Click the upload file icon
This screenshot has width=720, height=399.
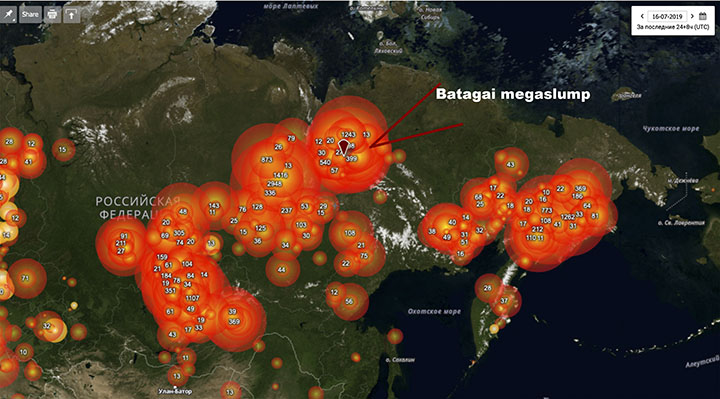pyautogui.click(x=72, y=14)
